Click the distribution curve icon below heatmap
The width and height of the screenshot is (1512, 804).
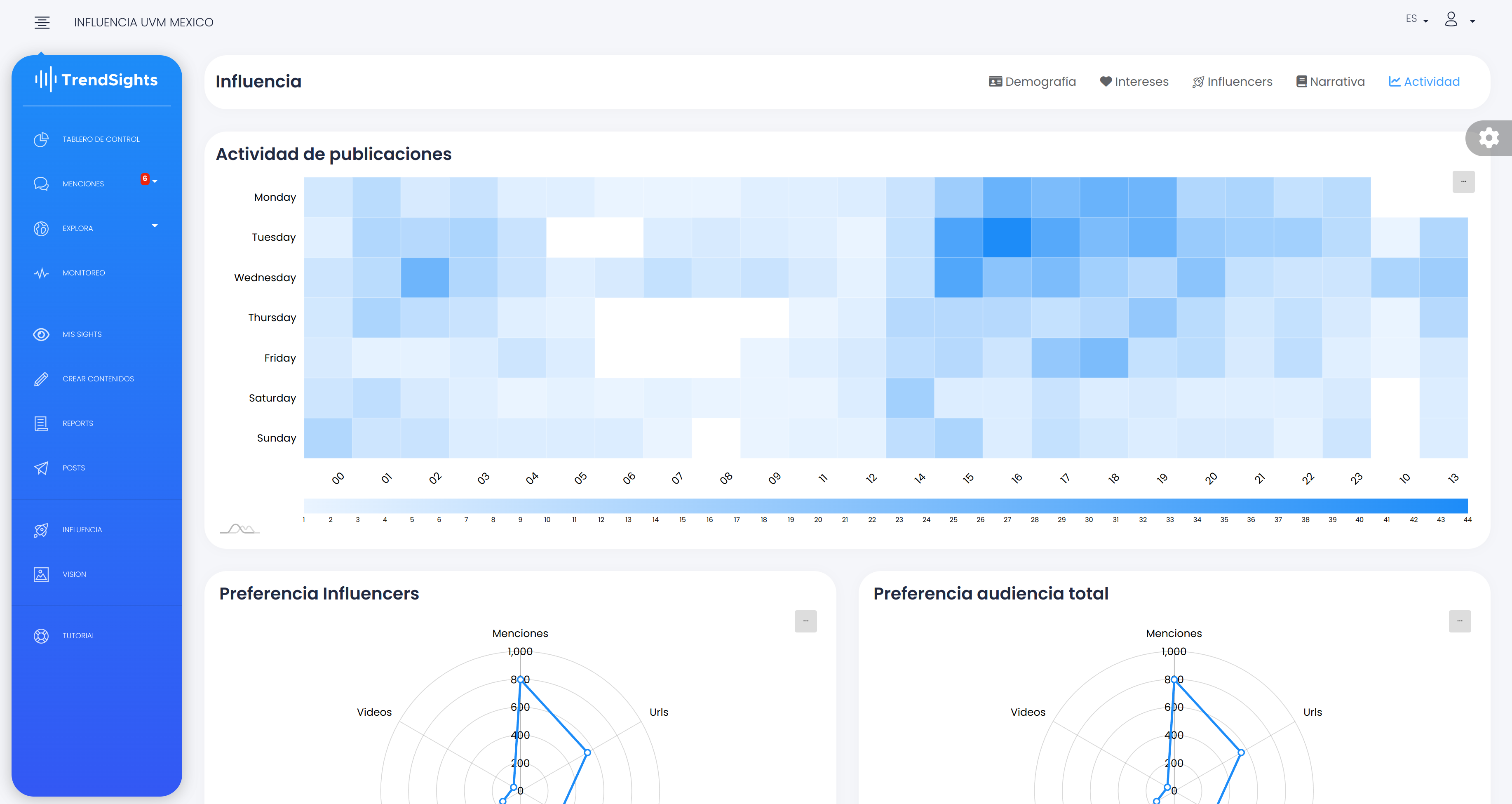[239, 529]
